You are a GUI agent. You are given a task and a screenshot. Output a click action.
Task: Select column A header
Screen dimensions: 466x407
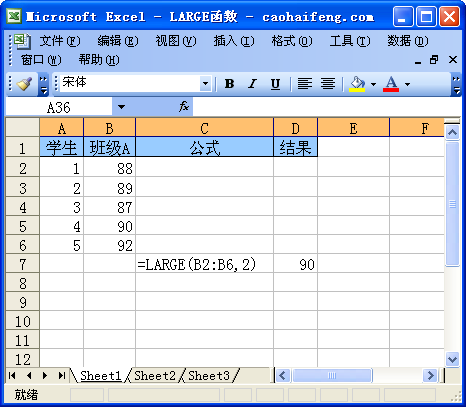(x=62, y=128)
